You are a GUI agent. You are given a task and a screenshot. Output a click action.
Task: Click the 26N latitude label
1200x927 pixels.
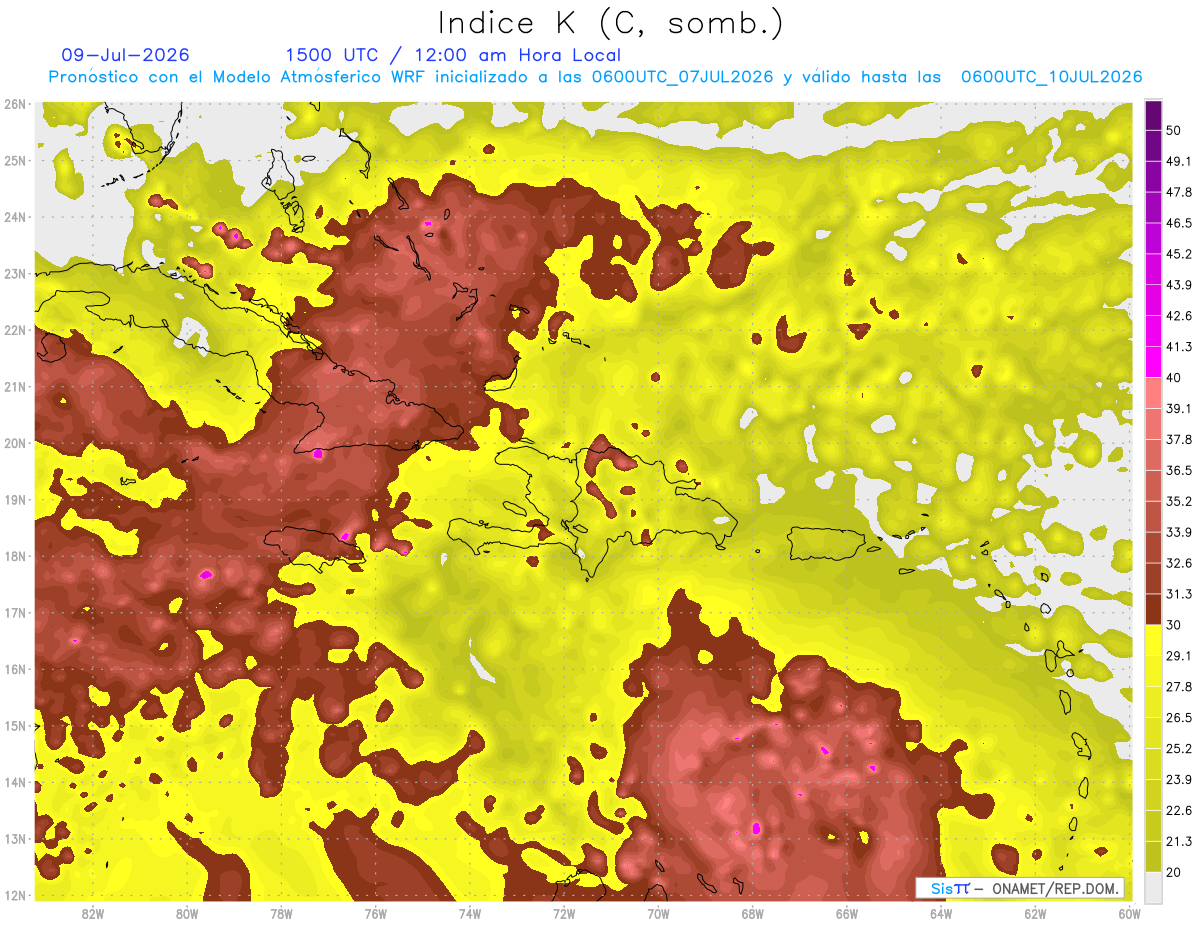click(14, 104)
